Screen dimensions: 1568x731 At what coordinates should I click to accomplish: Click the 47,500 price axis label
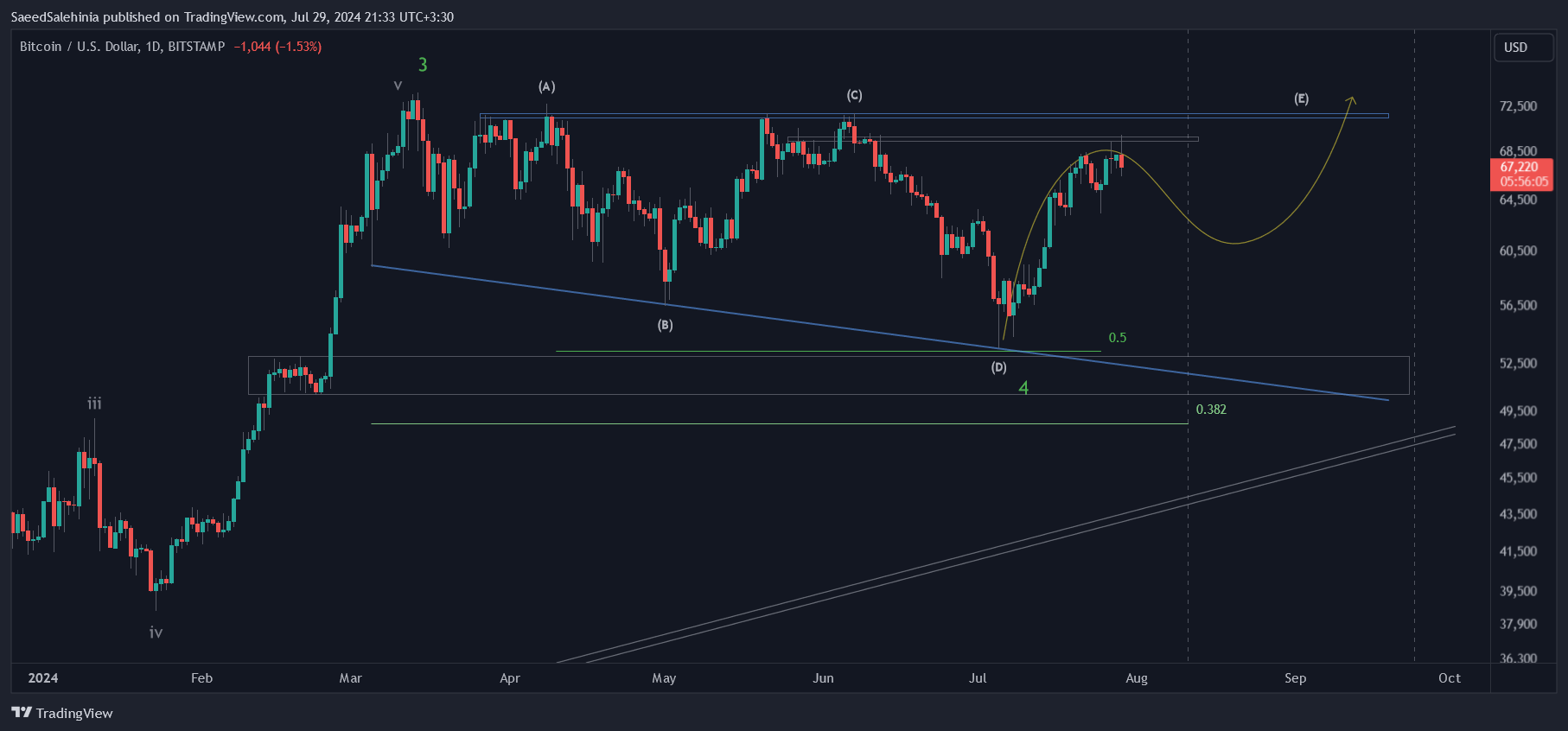pyautogui.click(x=1519, y=443)
